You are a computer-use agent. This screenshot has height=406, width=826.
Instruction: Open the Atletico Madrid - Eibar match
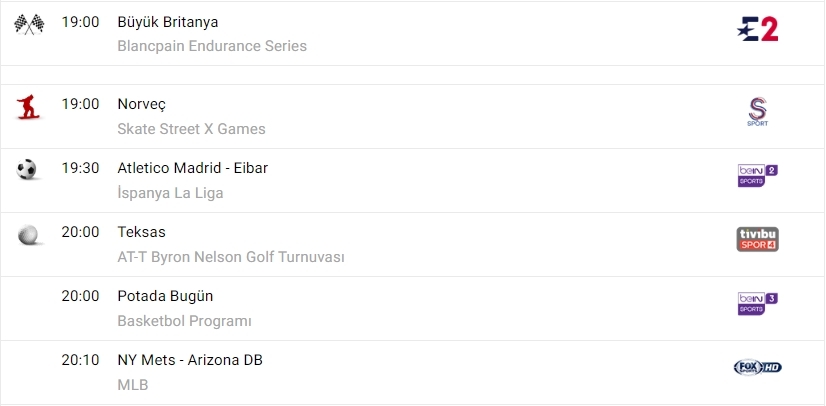coord(193,168)
